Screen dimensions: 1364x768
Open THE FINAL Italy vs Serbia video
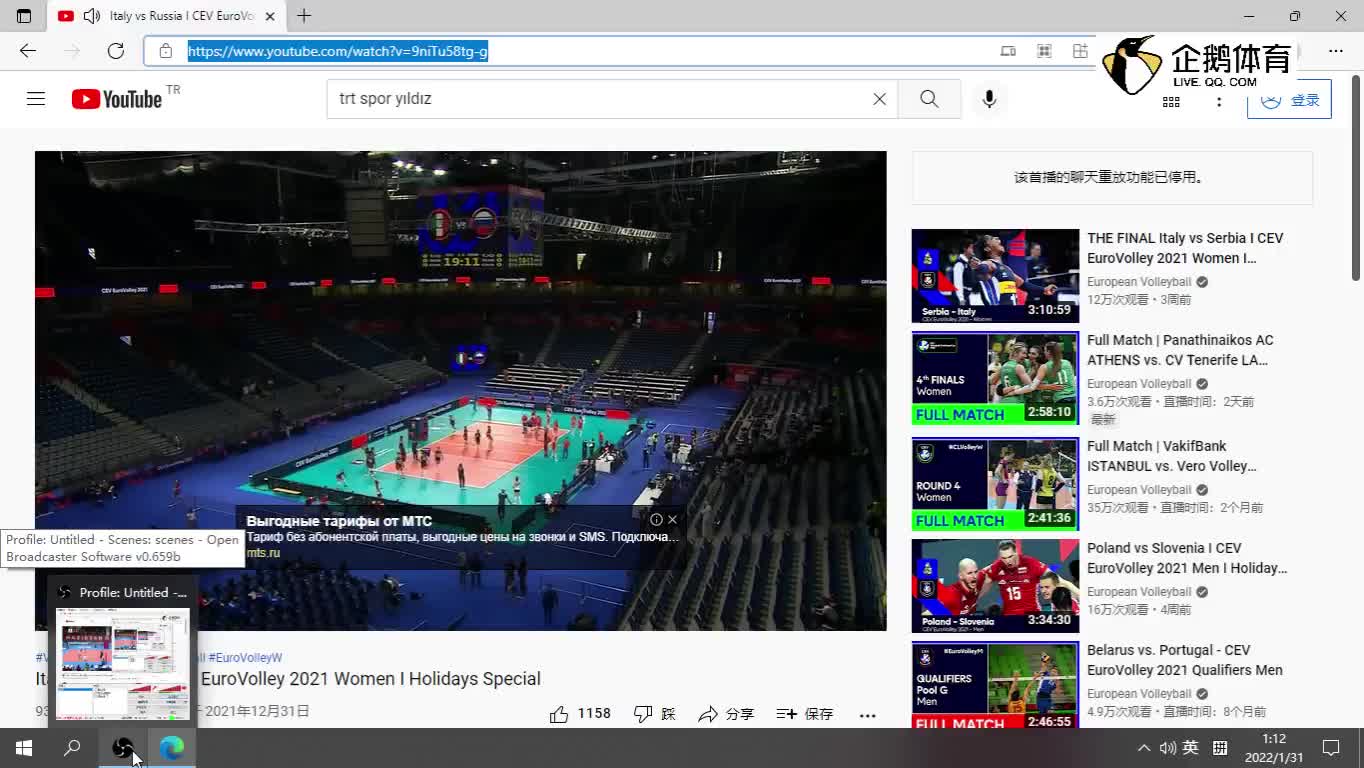coord(1184,248)
